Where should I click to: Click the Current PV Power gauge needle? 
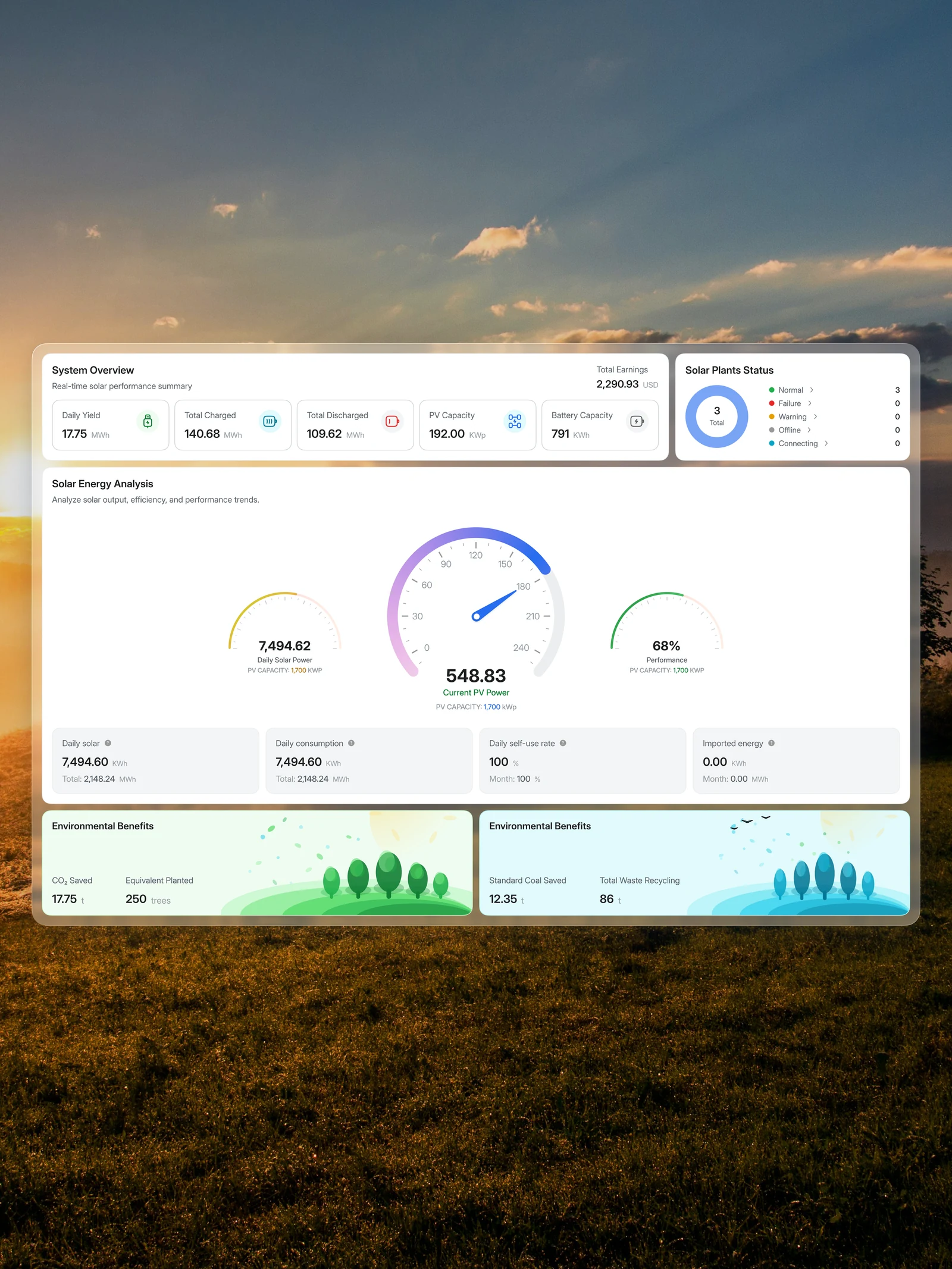coord(495,604)
